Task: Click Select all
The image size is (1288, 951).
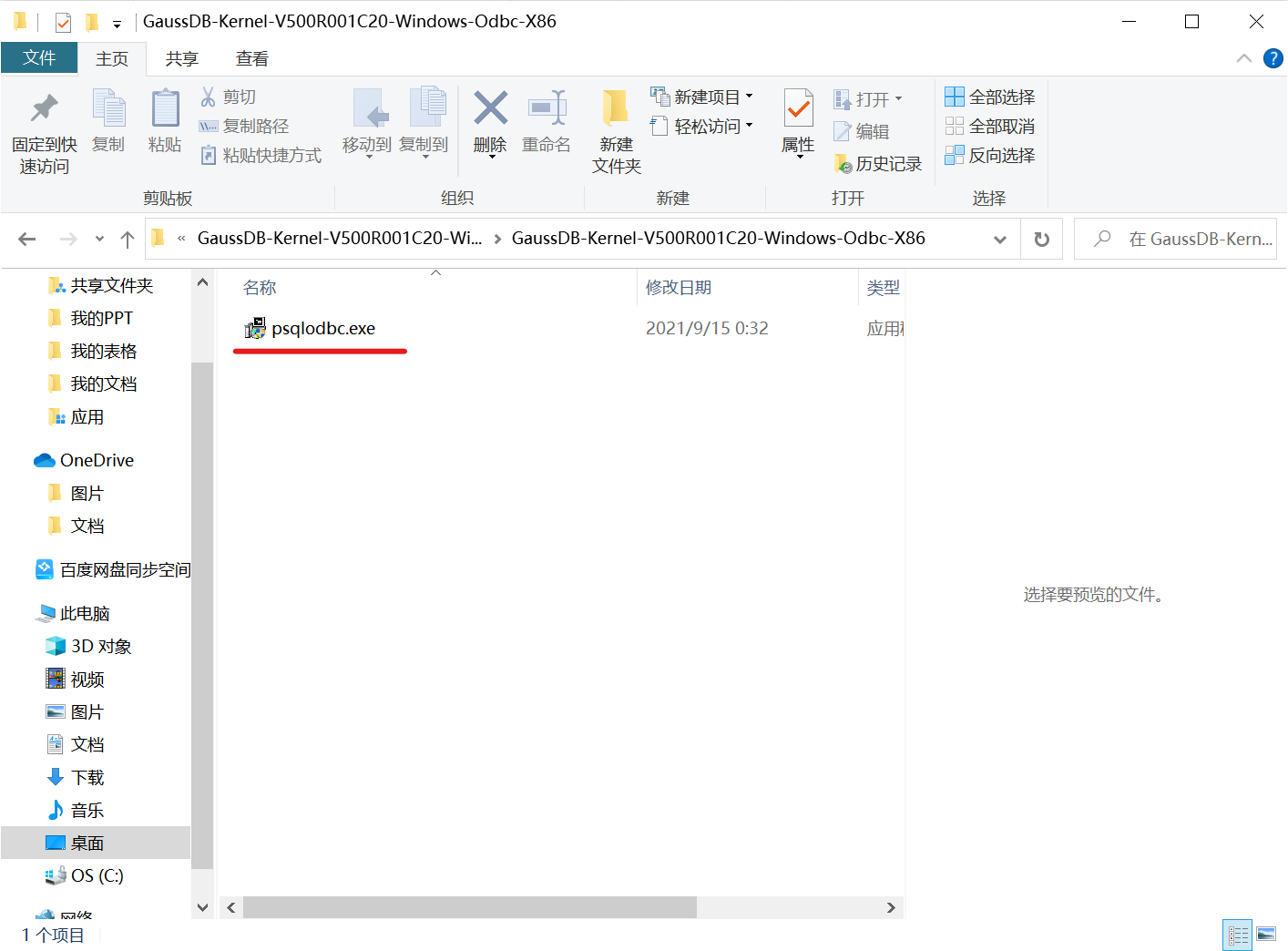Action: pos(989,97)
